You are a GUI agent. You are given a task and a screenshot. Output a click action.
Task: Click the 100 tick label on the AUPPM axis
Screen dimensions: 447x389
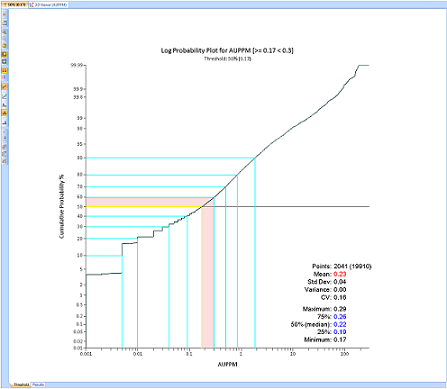[344, 354]
